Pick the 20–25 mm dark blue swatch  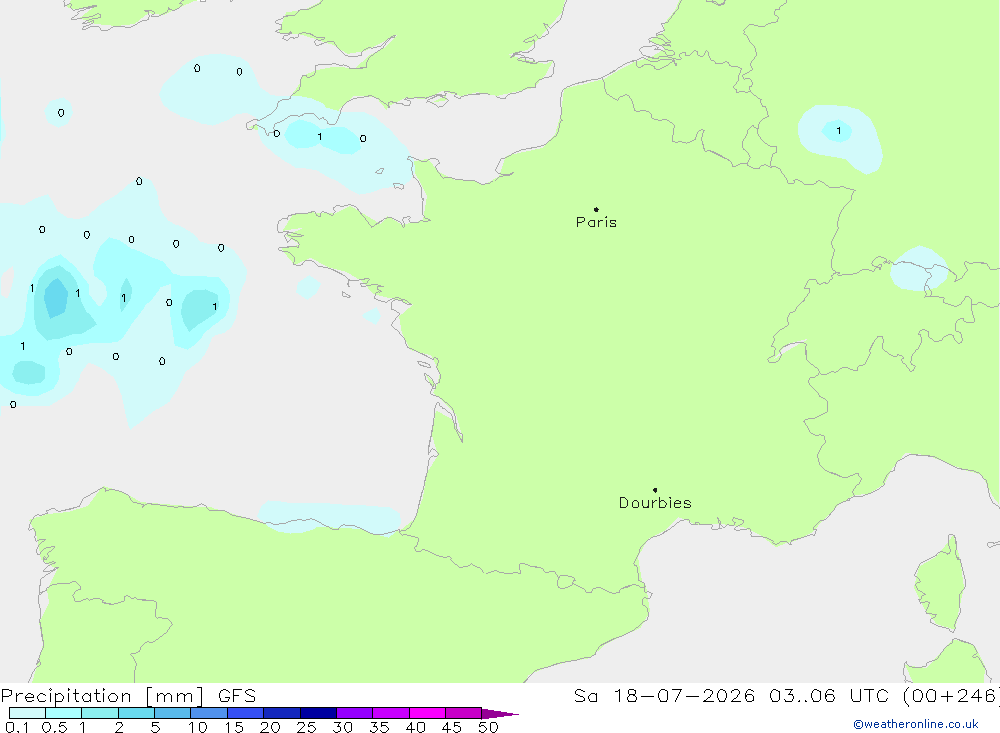click(282, 713)
